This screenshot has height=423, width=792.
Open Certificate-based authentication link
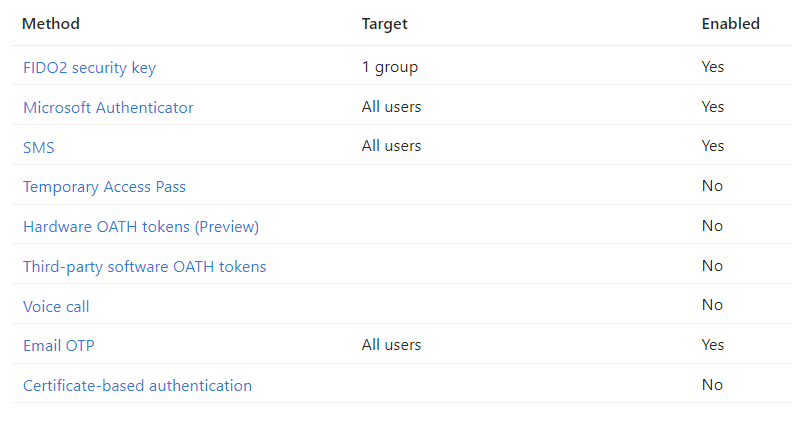click(x=137, y=386)
